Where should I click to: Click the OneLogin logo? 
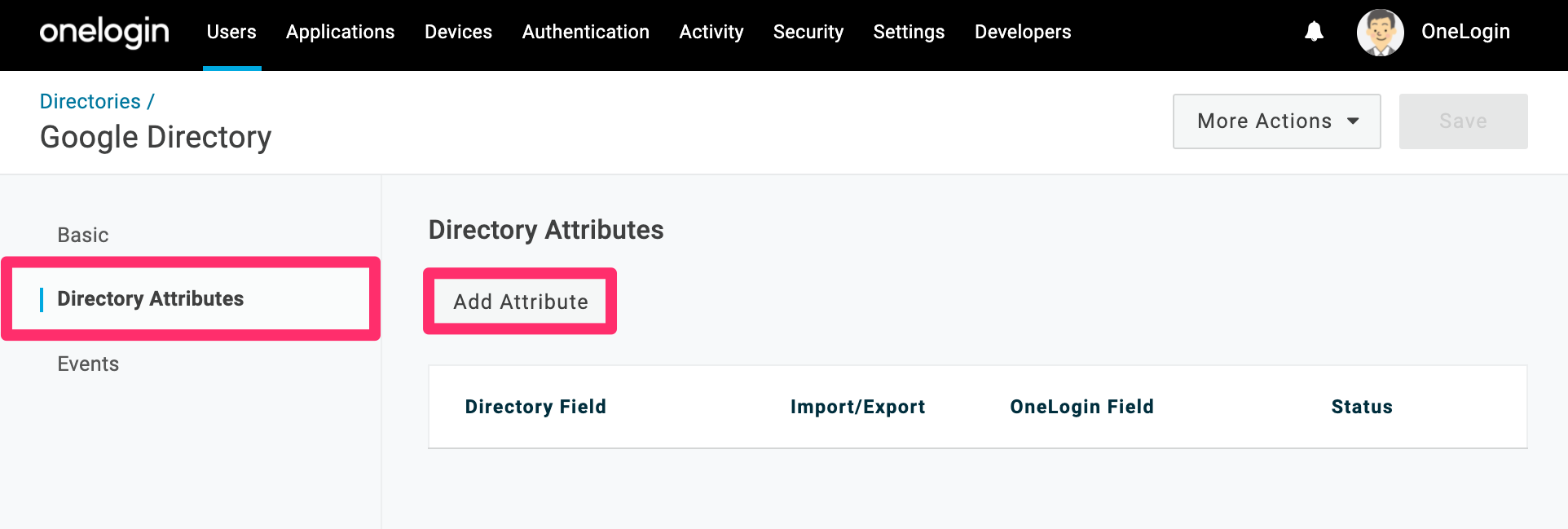(104, 33)
